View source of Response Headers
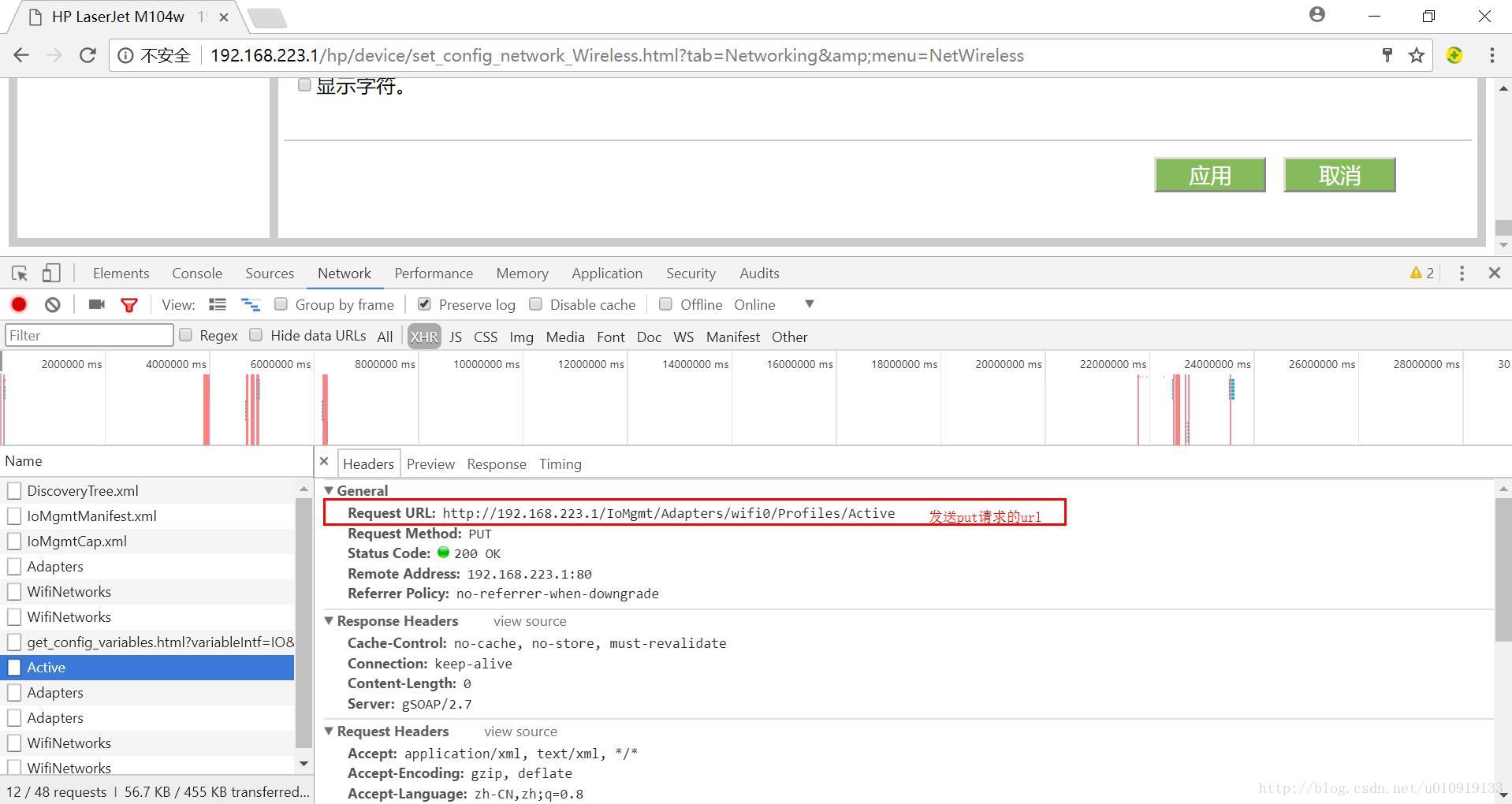The width and height of the screenshot is (1512, 804). [530, 621]
